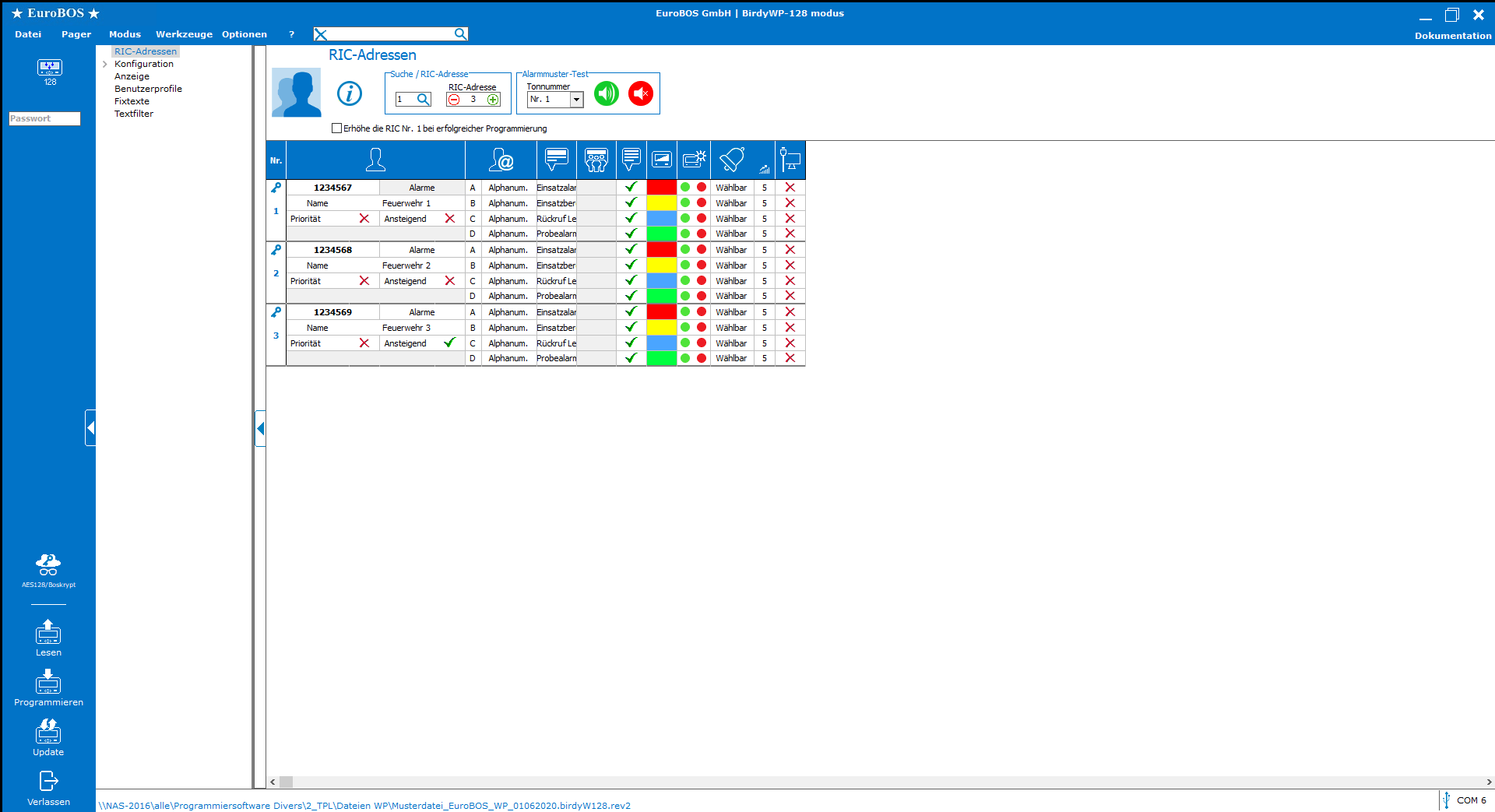Select Benutzerprofile in navigation tree
Viewport: 1495px width, 812px height.
coord(148,89)
